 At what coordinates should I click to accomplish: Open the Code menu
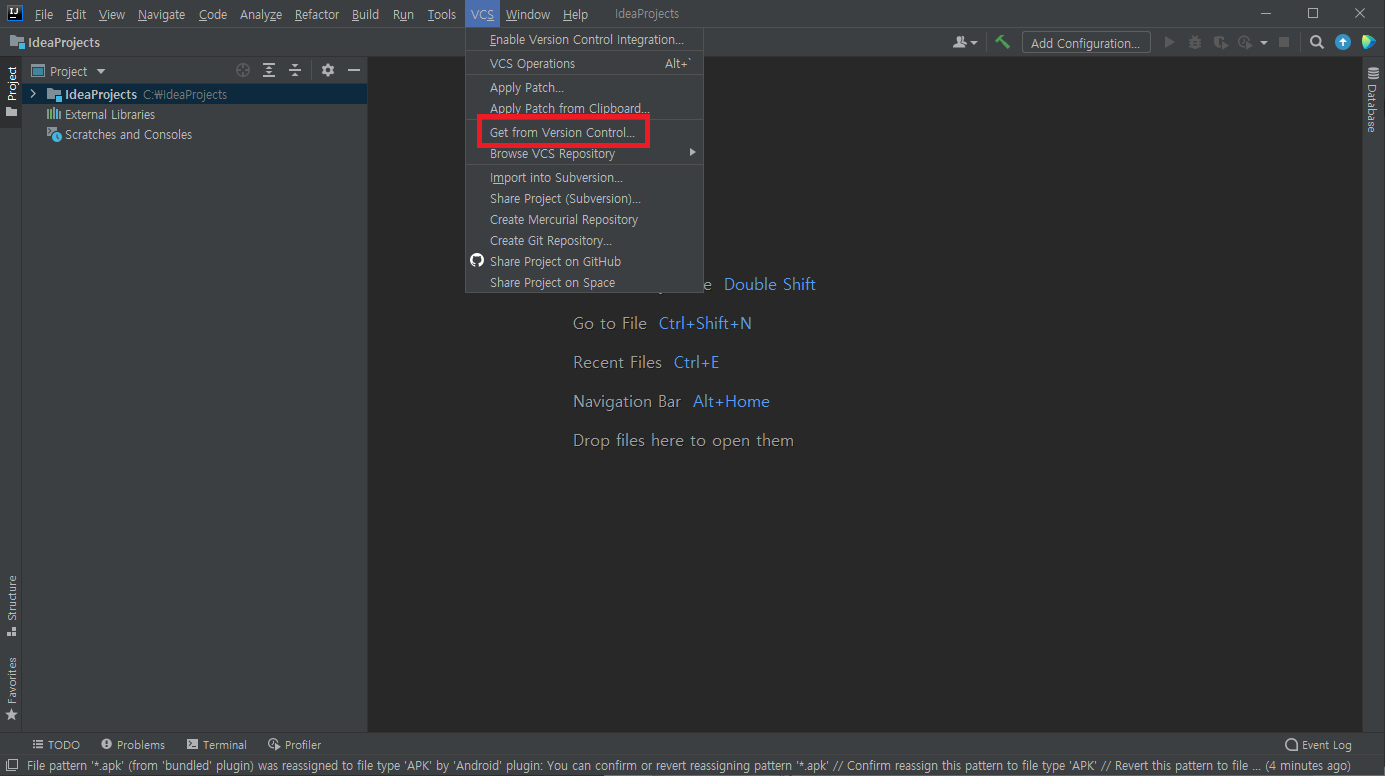coord(213,14)
